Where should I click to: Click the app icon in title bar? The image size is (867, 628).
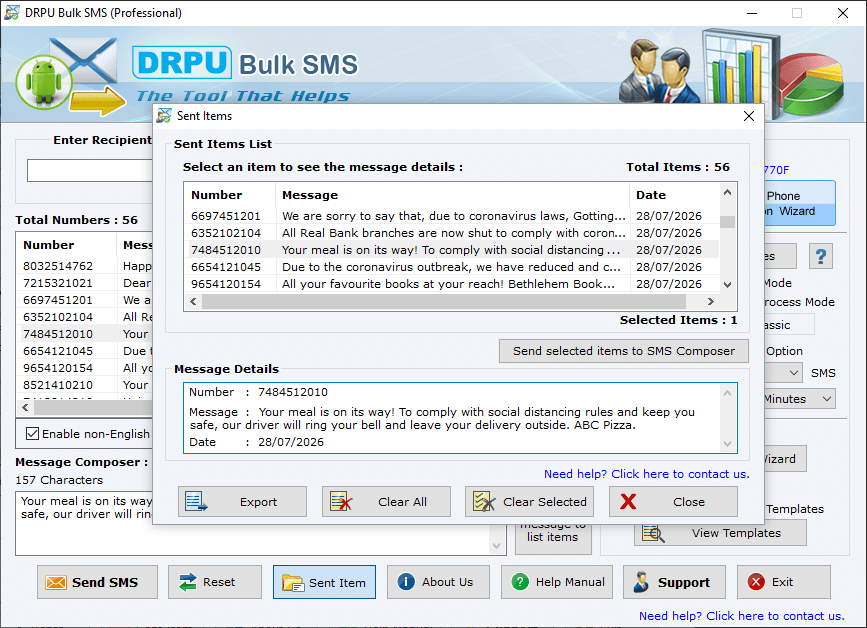[12, 13]
